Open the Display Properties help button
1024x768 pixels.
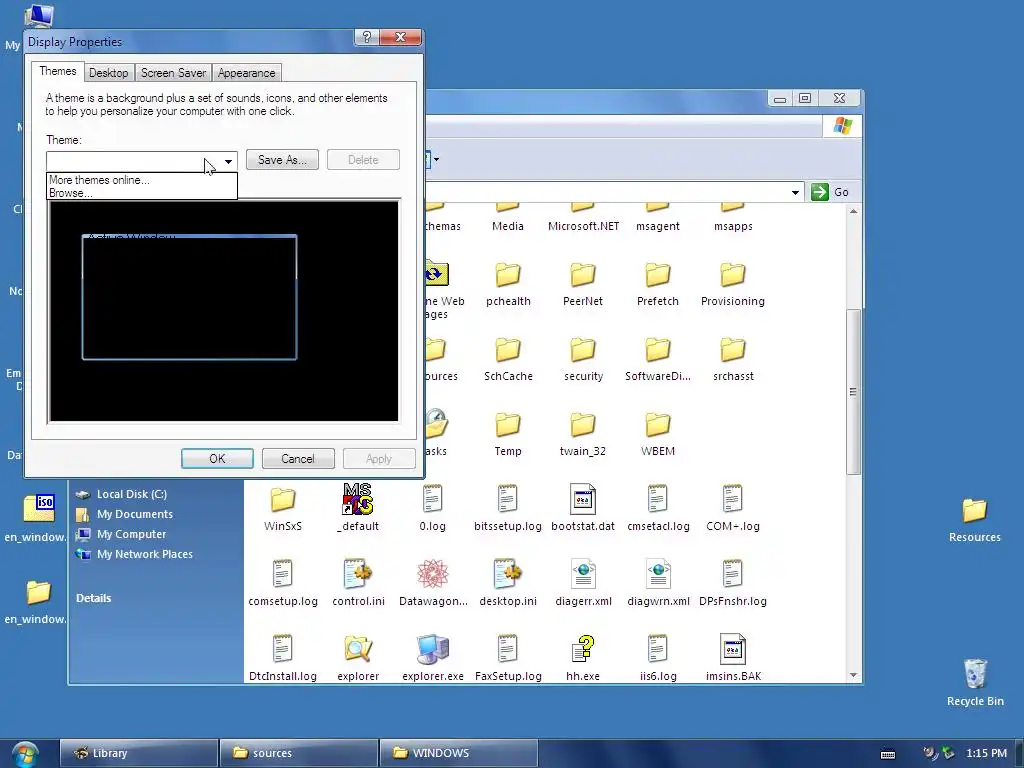[366, 37]
